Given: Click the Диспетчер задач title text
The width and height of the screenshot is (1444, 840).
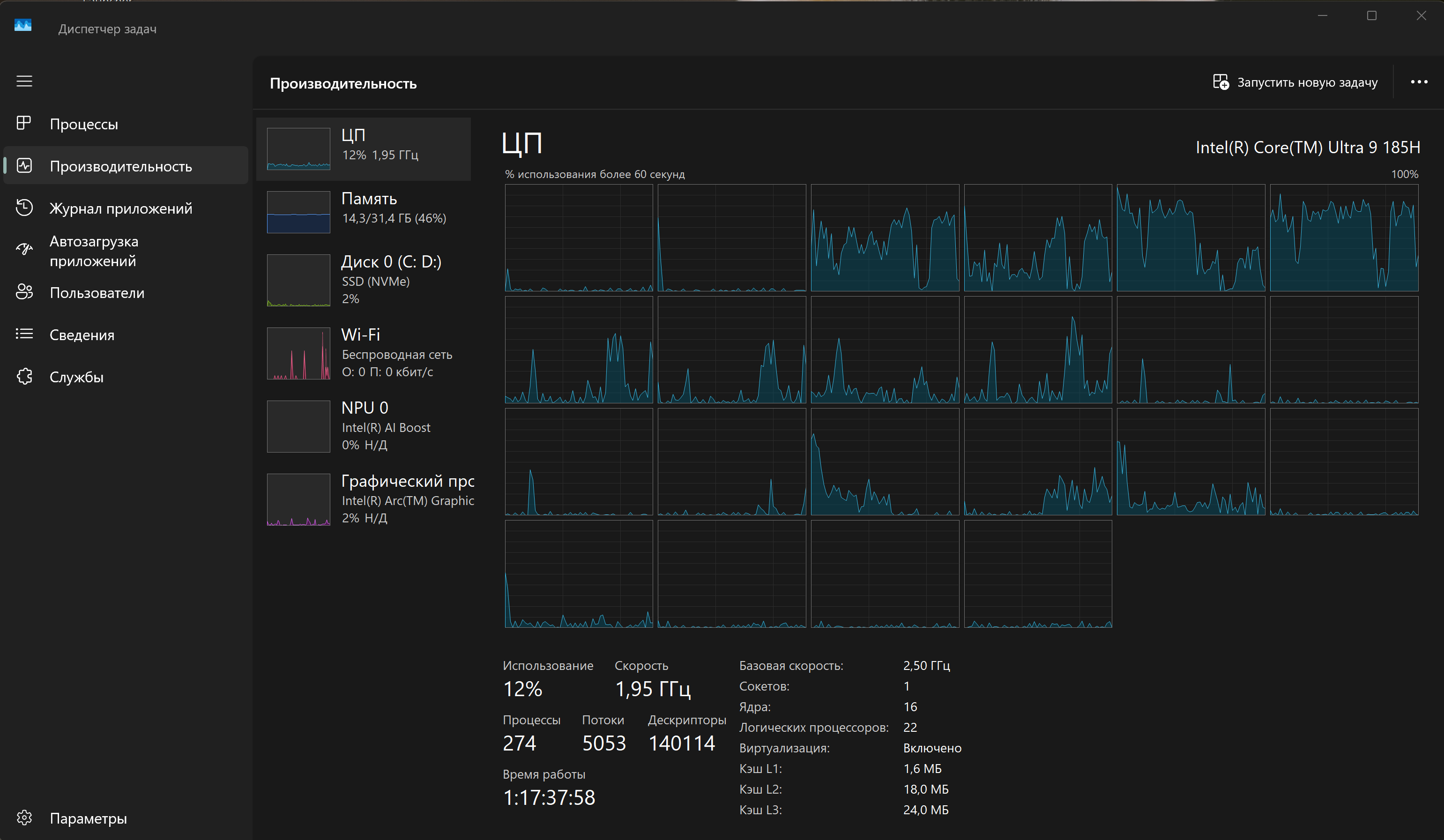Looking at the screenshot, I should (107, 29).
